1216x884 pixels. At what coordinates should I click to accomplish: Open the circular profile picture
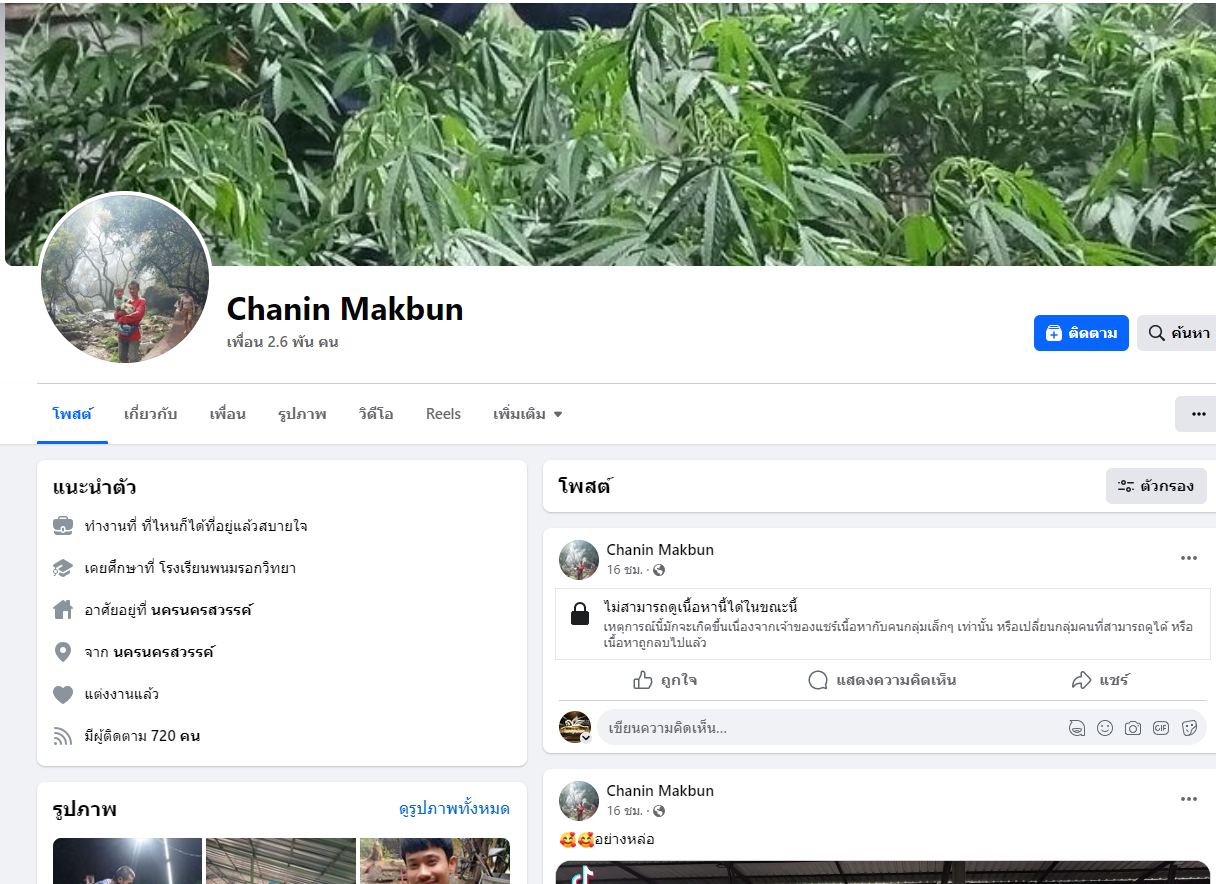click(125, 278)
